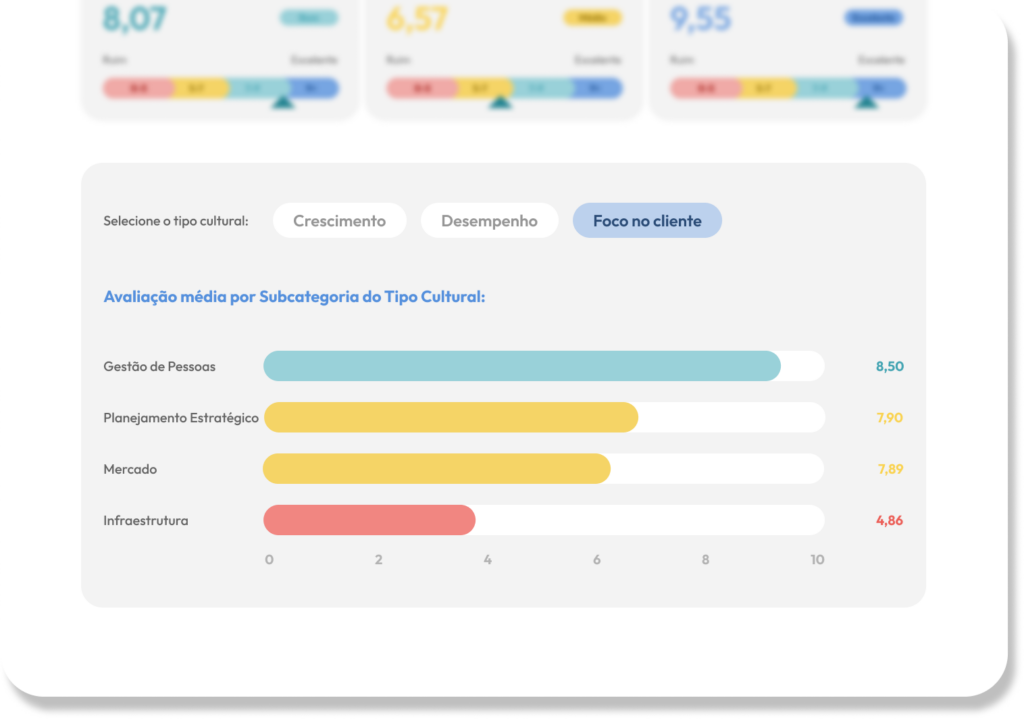The width and height of the screenshot is (1024, 719).
Task: Switch to the Desempenho cultural type
Action: pyautogui.click(x=489, y=221)
